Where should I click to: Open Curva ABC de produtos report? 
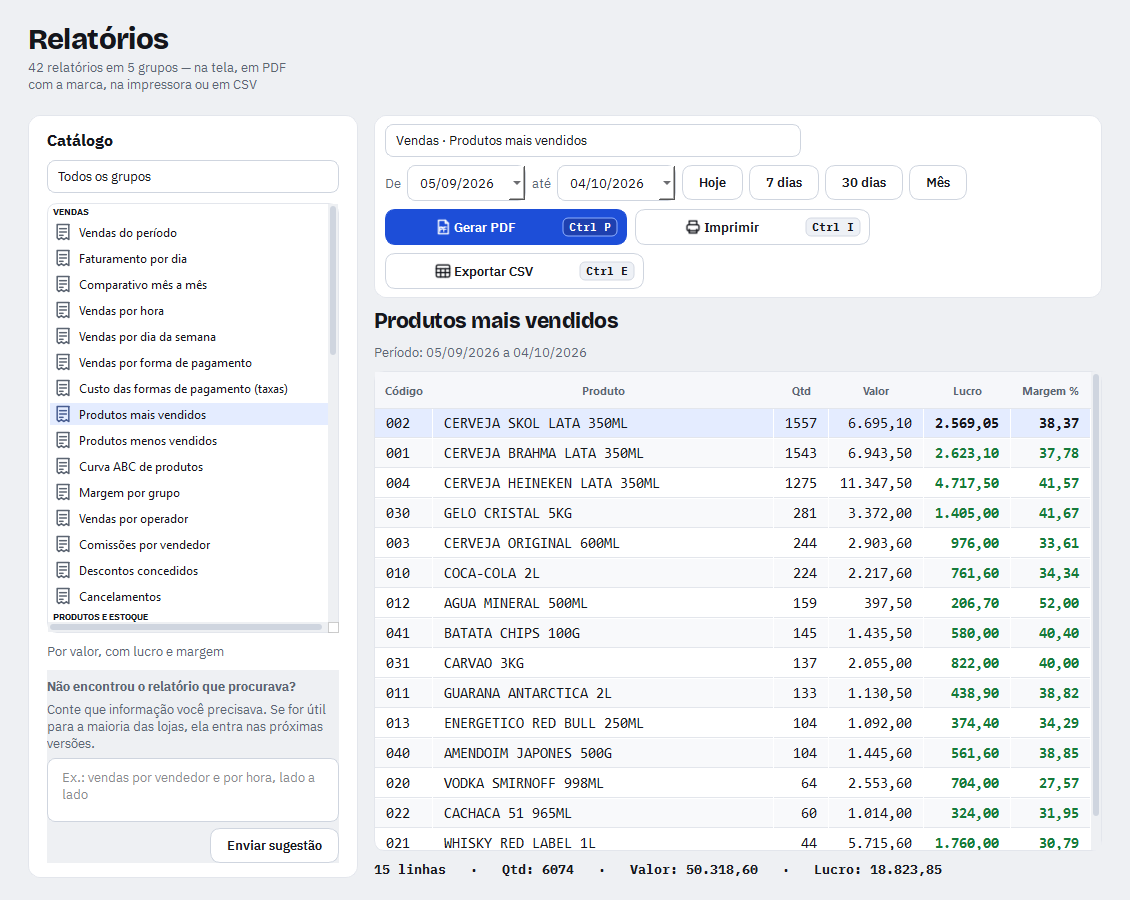(189, 466)
